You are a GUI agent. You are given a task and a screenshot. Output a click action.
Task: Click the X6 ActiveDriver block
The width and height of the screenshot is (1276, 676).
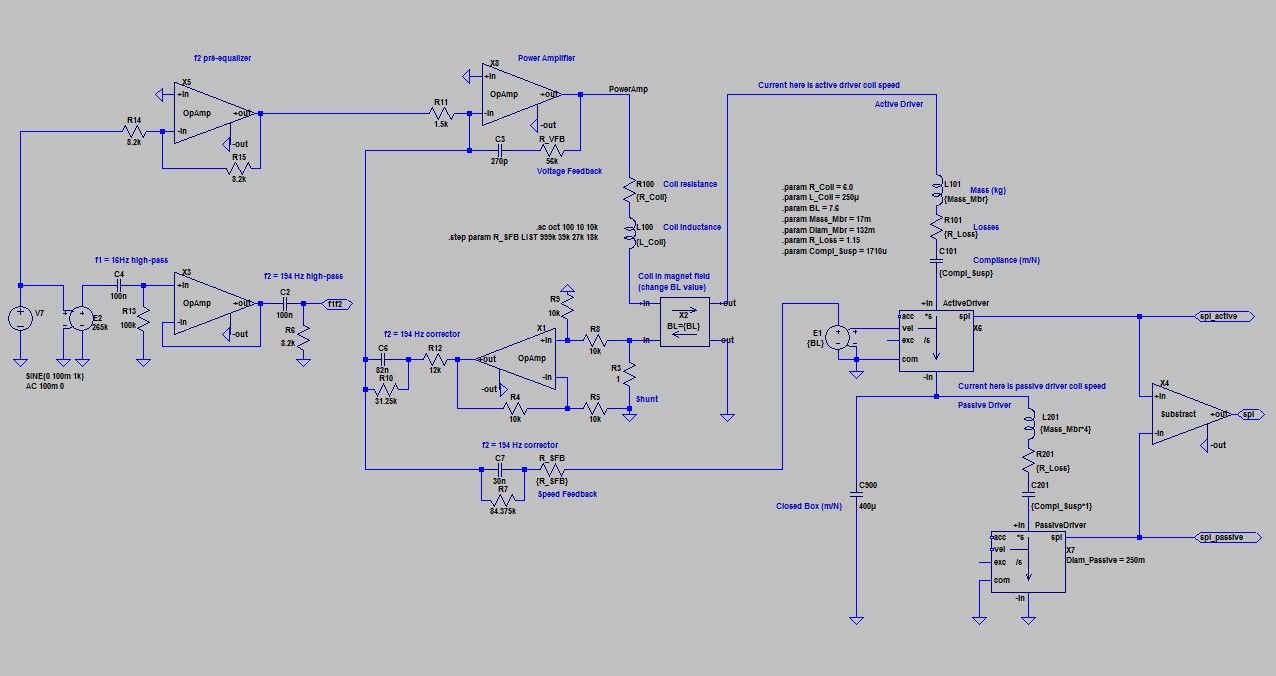pos(936,340)
